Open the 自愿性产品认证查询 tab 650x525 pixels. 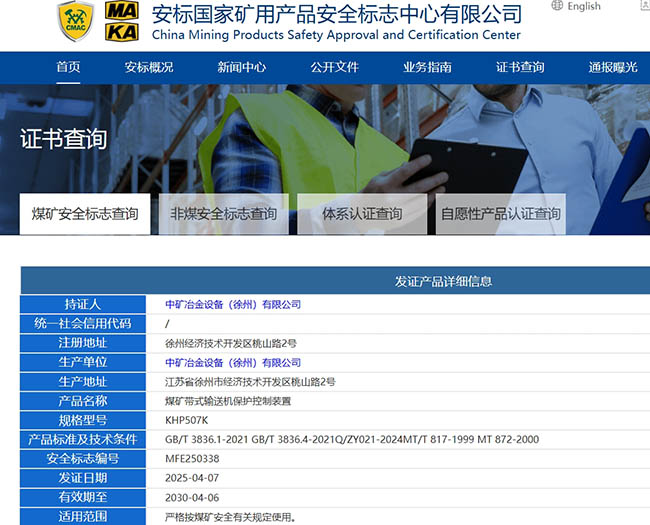[x=501, y=214]
